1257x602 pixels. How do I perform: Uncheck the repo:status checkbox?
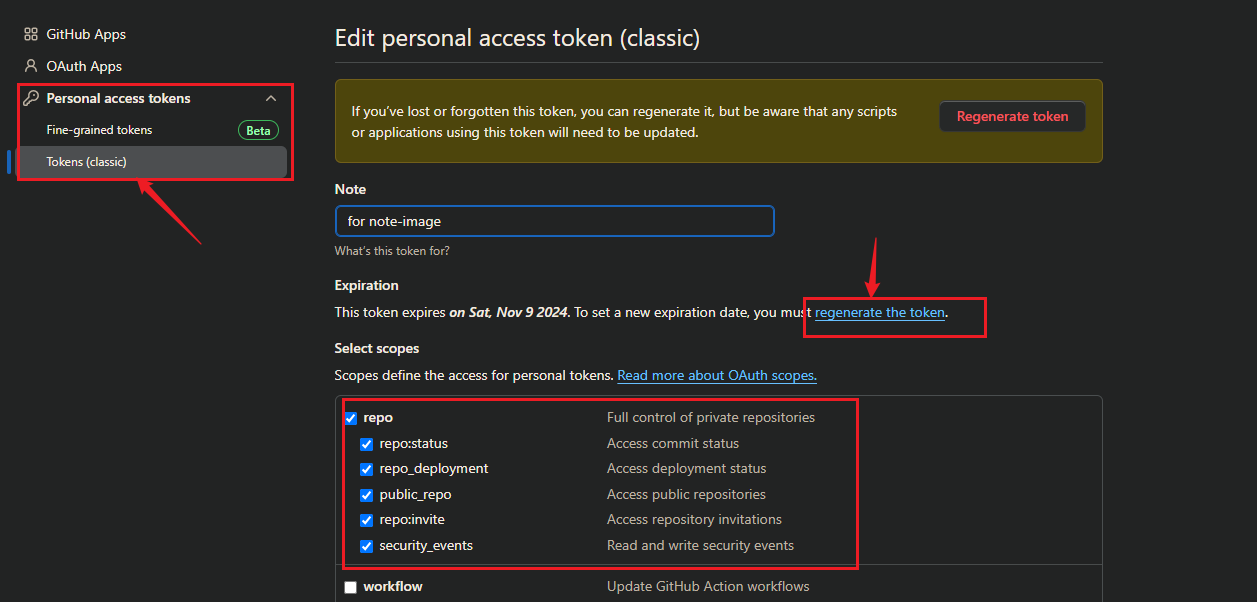pyautogui.click(x=367, y=444)
